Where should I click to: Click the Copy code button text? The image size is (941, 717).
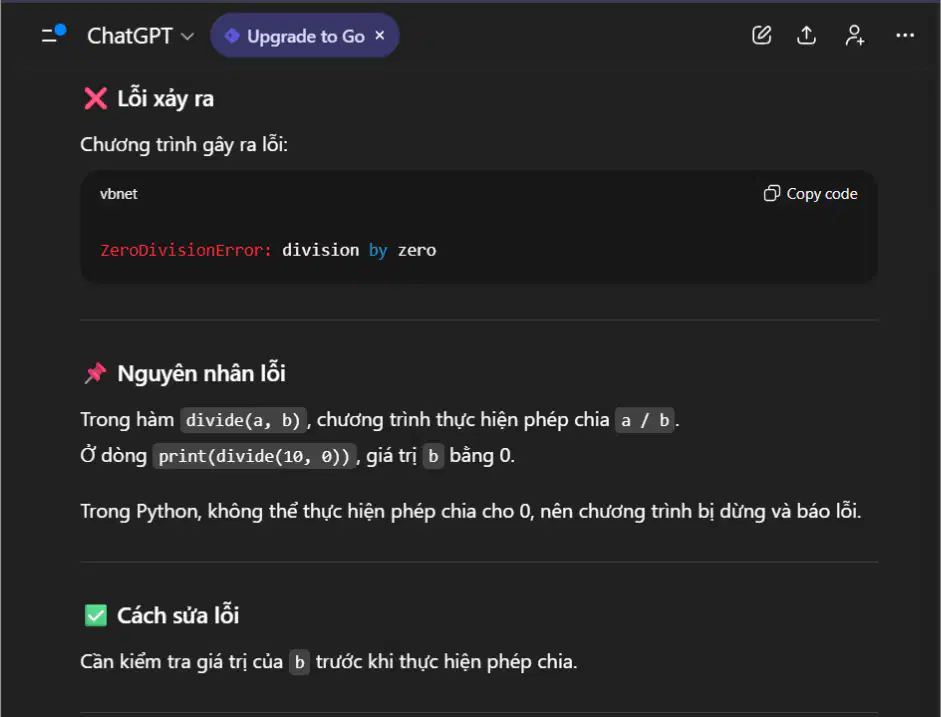click(822, 194)
